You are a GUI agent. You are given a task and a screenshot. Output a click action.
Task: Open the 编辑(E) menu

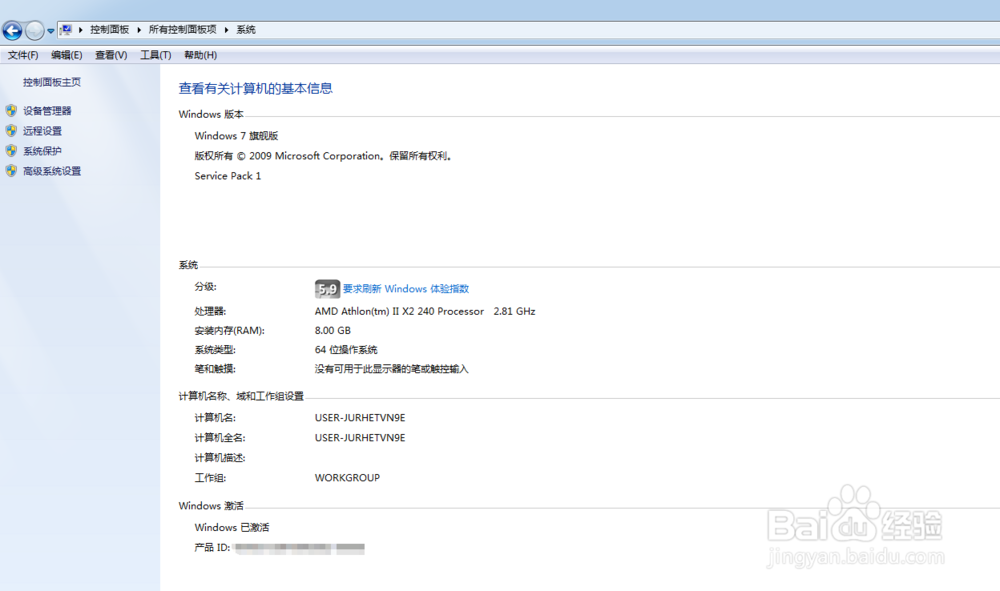tap(66, 55)
